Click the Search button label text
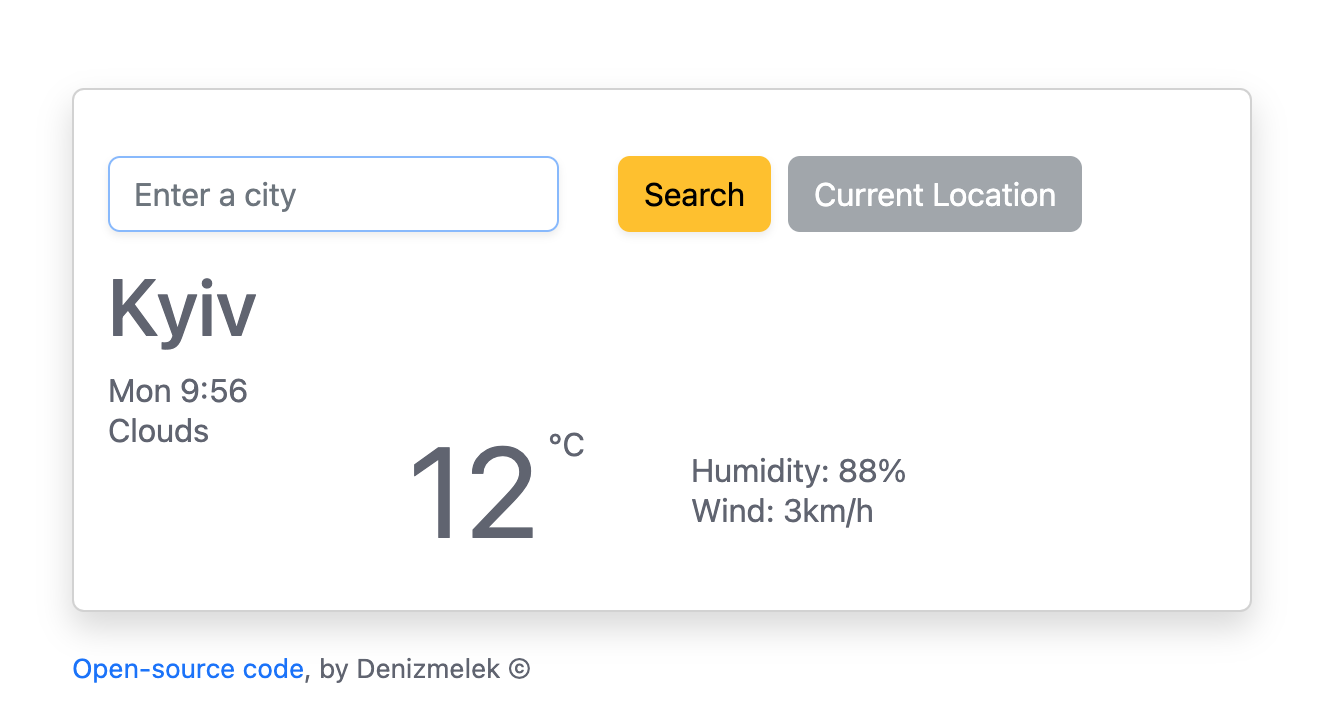This screenshot has height=722, width=1328. (x=694, y=194)
